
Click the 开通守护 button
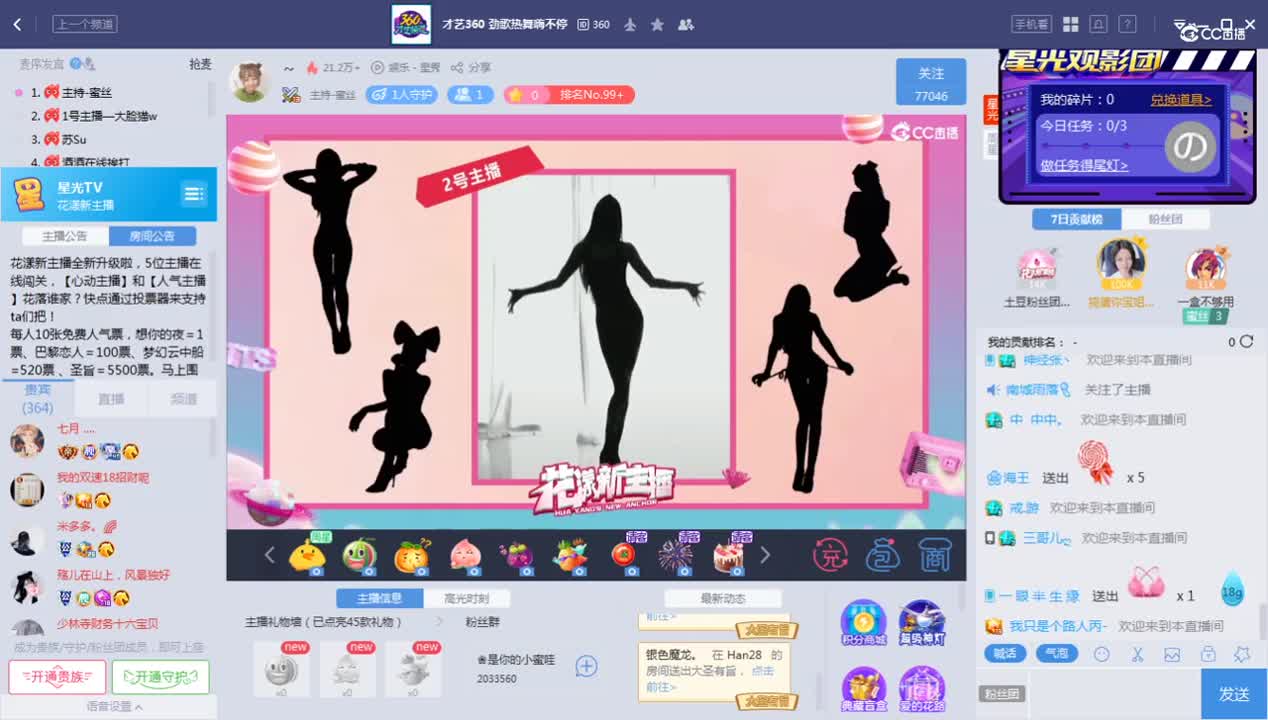click(160, 677)
